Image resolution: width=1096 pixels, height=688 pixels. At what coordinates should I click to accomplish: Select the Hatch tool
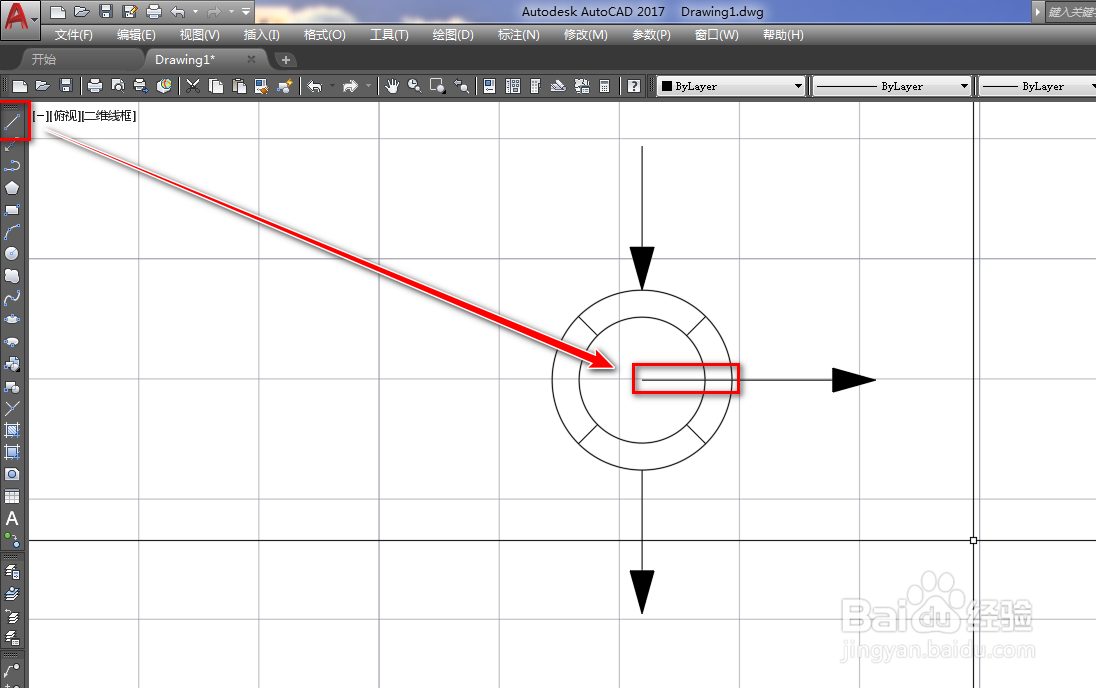[12, 430]
